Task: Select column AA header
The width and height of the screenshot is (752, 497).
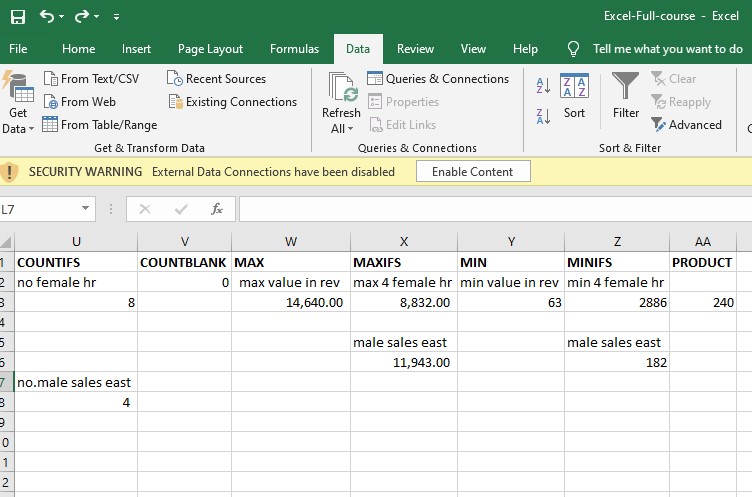Action: tap(703, 242)
